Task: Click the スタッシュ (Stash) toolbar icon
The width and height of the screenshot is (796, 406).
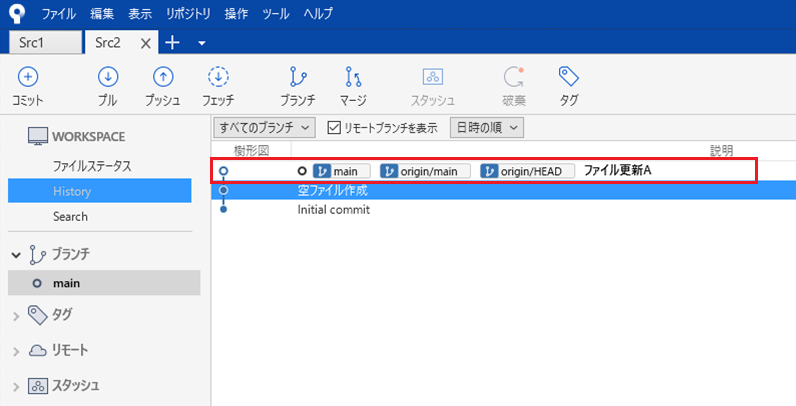Action: 433,77
